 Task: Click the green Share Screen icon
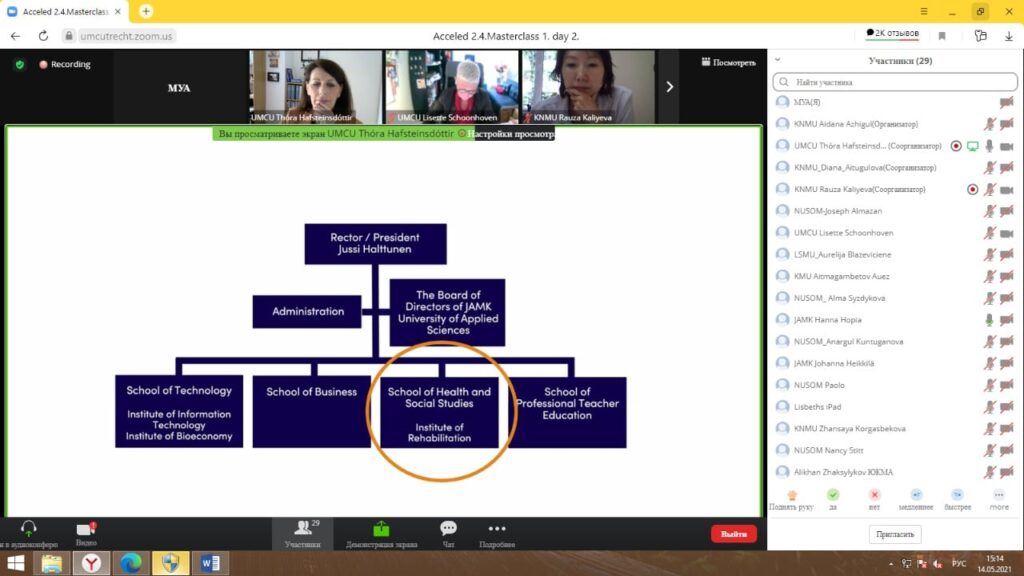coord(381,532)
